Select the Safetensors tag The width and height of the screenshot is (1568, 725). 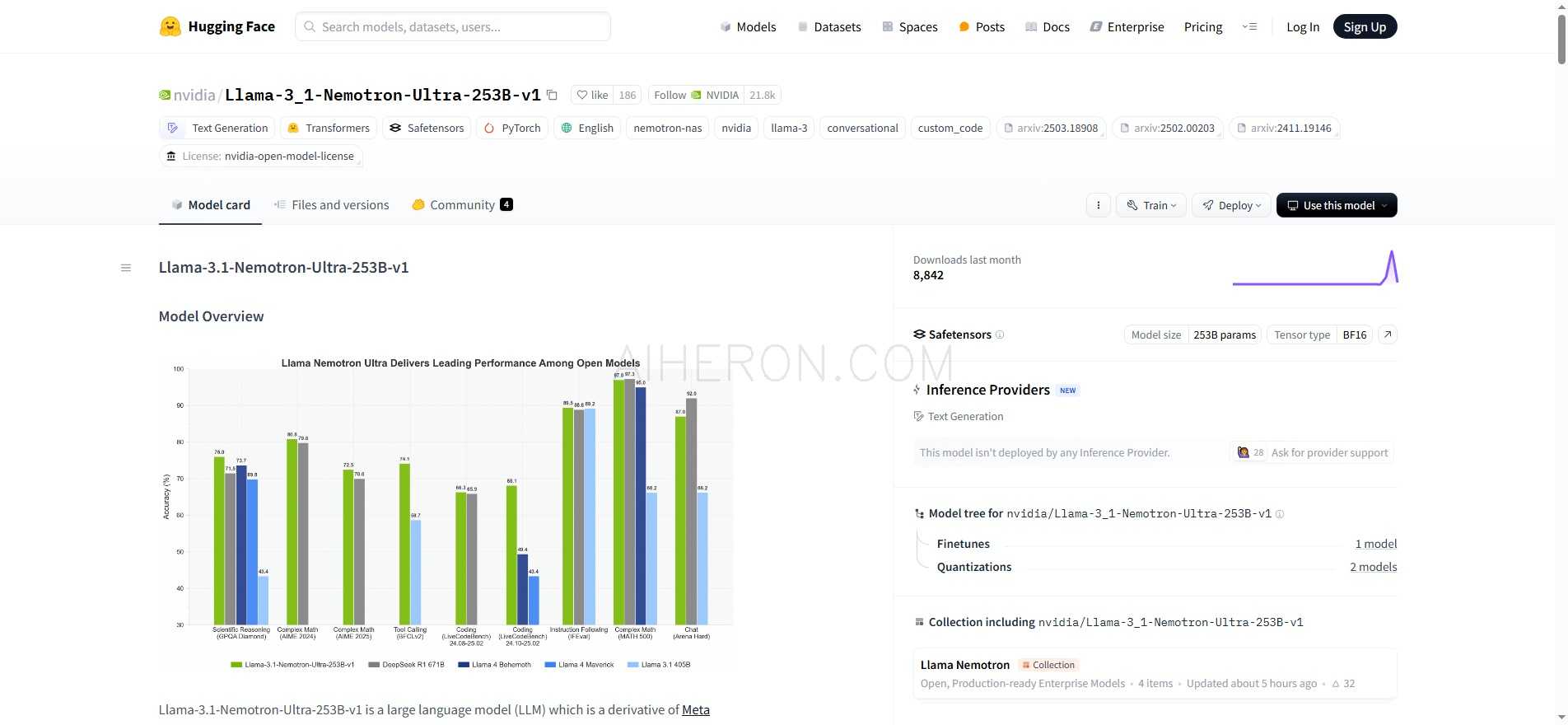427,128
